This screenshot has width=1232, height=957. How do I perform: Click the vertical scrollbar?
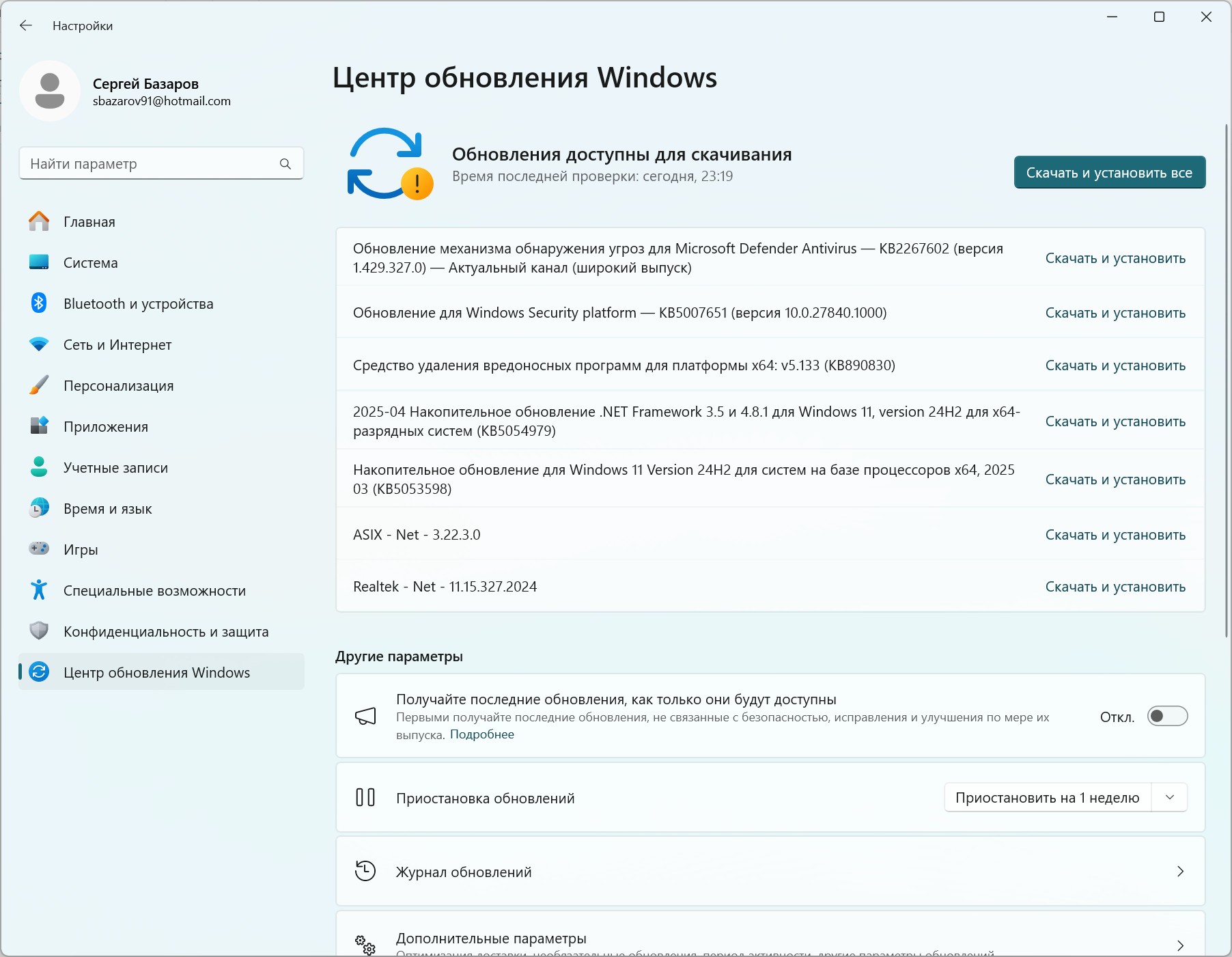point(1227,383)
